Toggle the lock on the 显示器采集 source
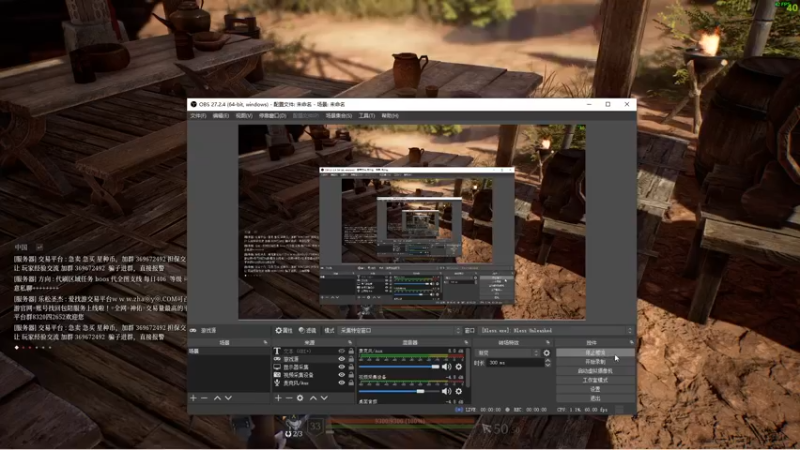 tap(351, 367)
